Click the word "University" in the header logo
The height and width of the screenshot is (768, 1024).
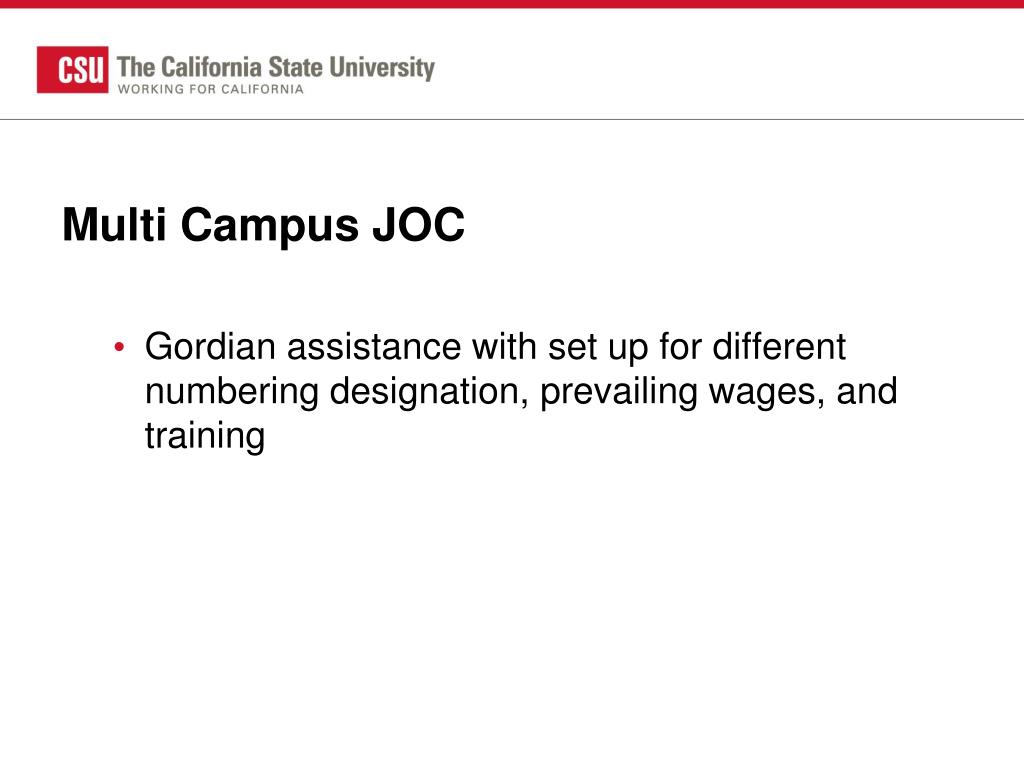(x=382, y=68)
